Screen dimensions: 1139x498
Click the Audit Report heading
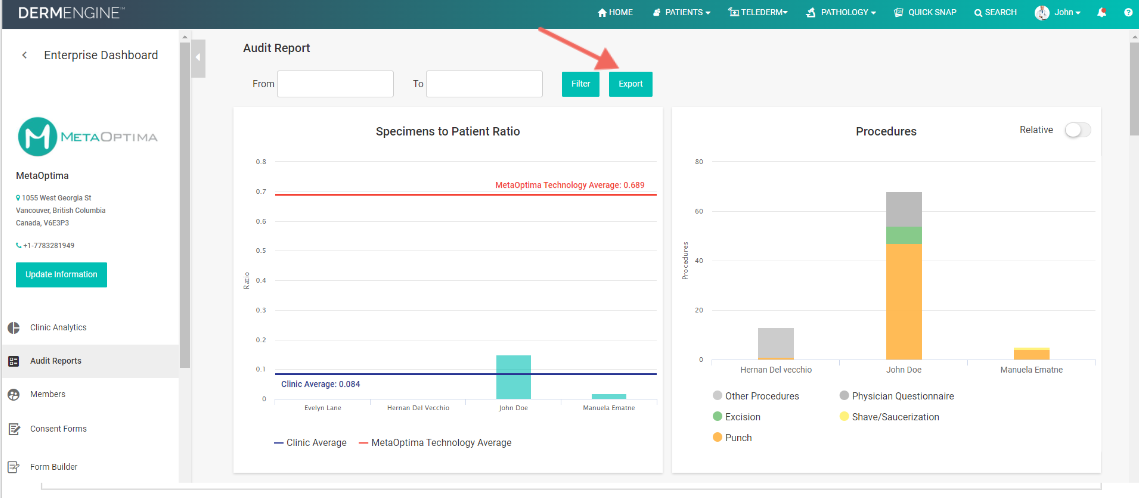pyautogui.click(x=276, y=48)
